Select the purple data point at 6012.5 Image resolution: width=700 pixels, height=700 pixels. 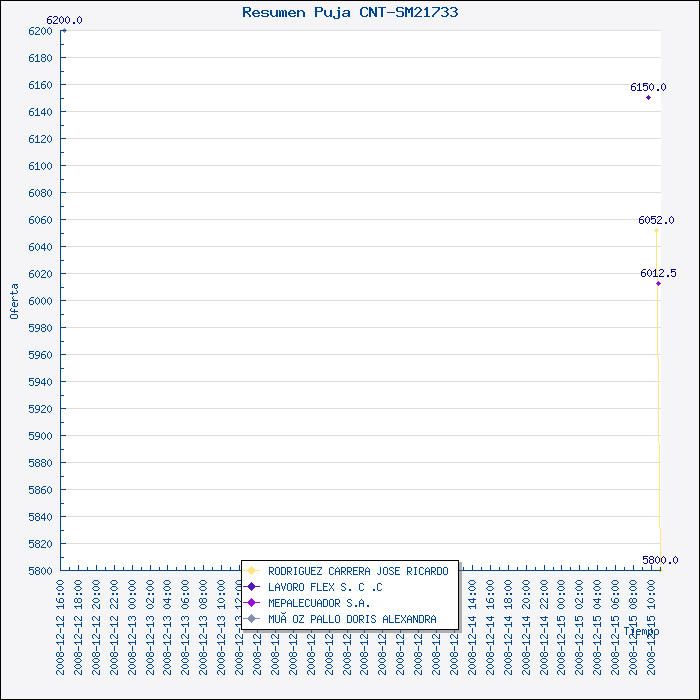[x=658, y=283]
